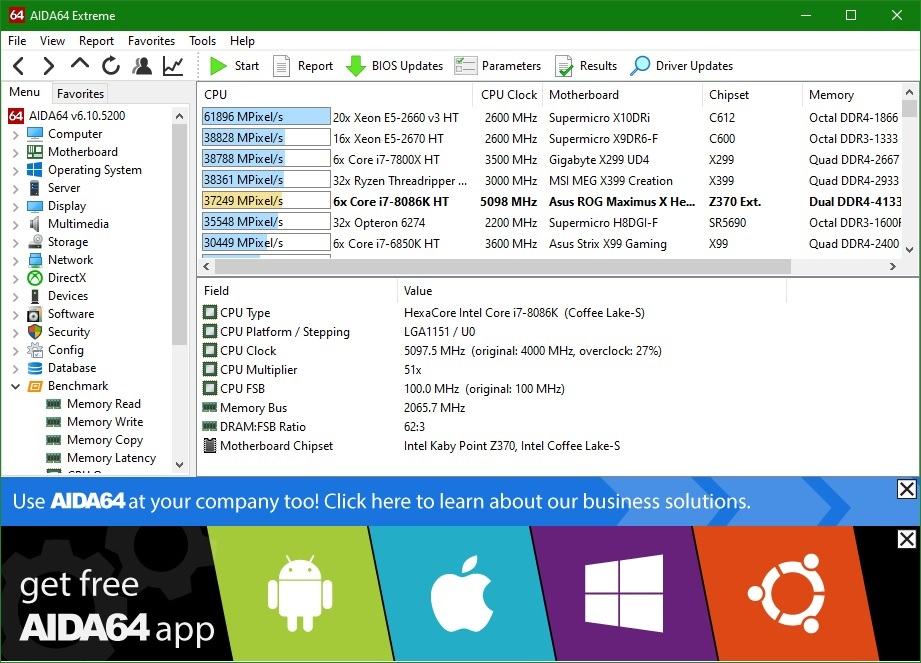
Task: Sort by the CPU Clock column header
Action: tap(509, 95)
